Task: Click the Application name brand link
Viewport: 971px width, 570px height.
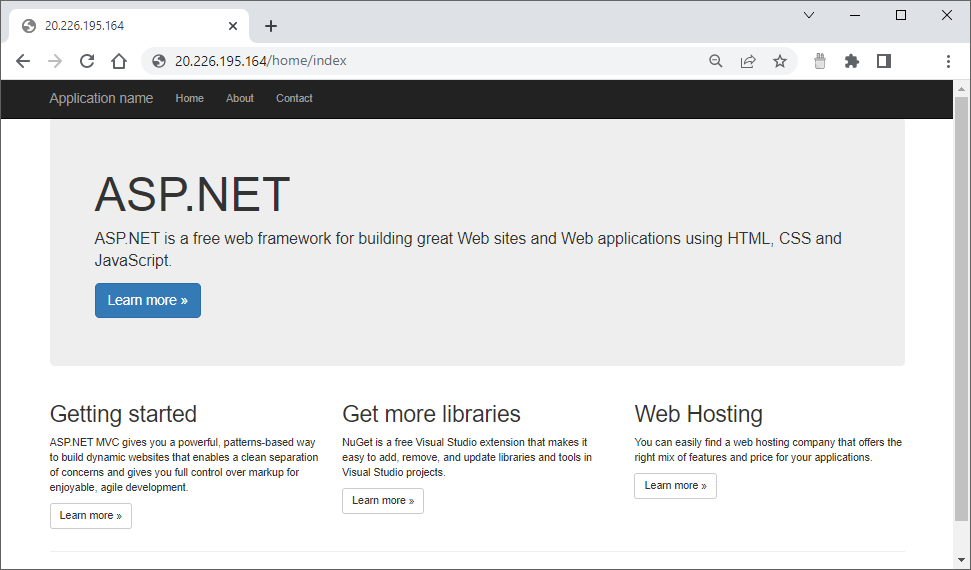Action: tap(101, 99)
